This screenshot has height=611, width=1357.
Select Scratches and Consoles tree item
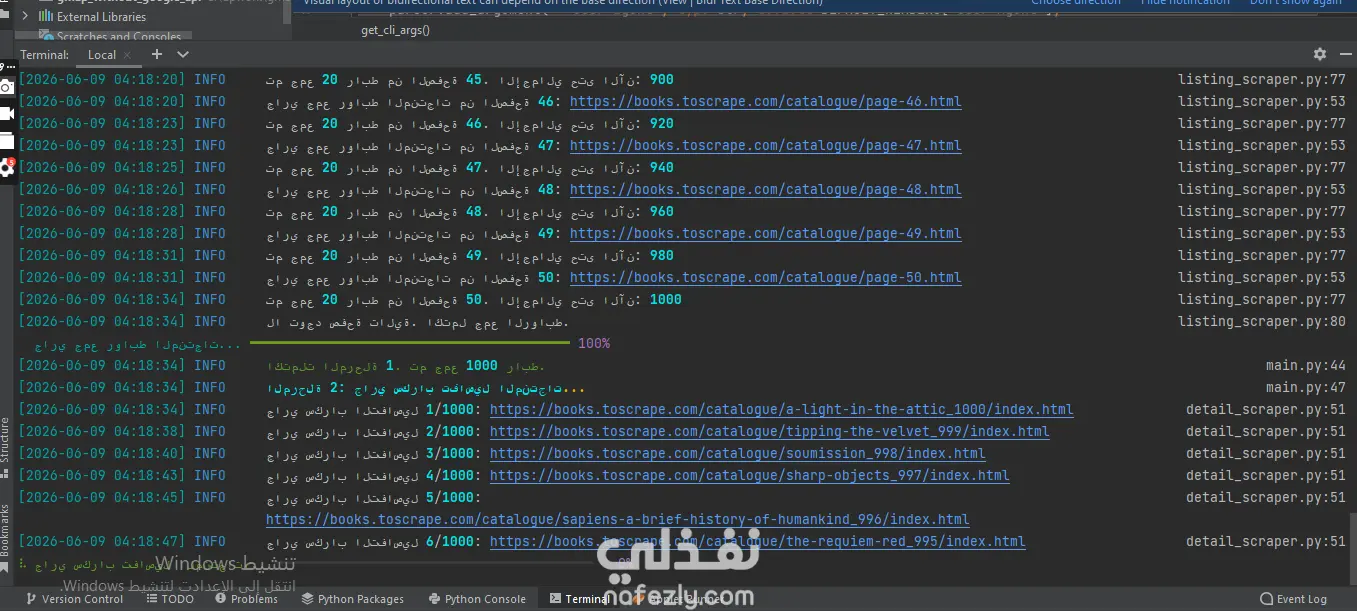coord(119,37)
